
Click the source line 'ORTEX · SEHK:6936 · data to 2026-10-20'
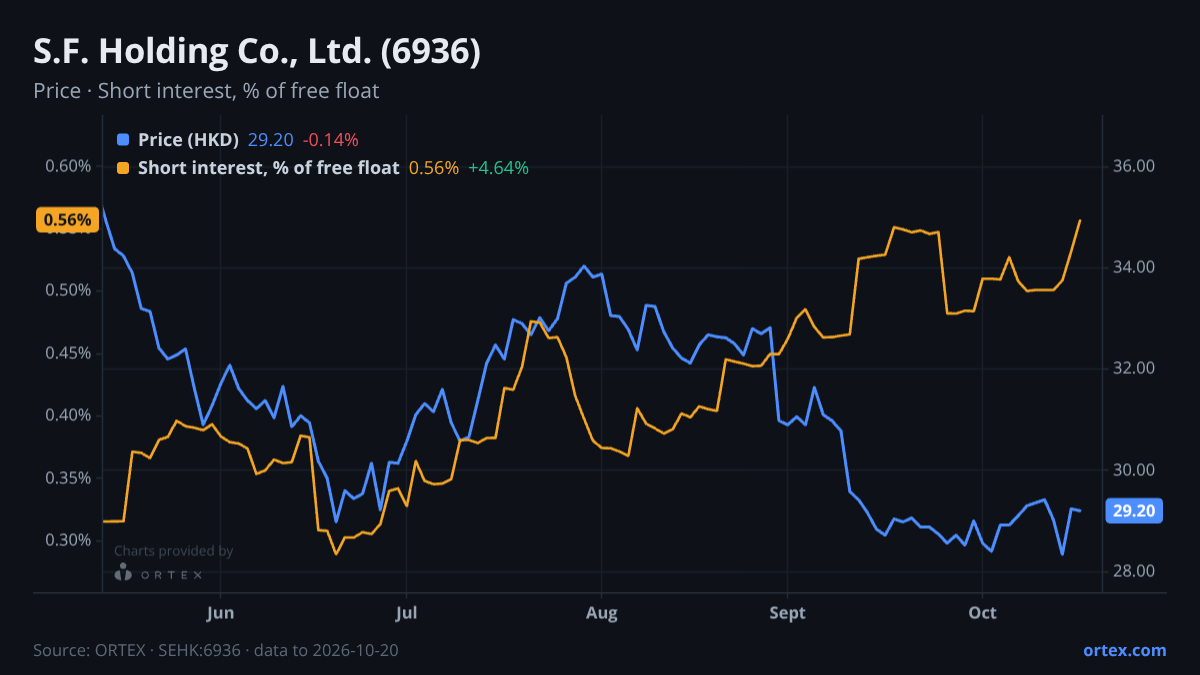(x=244, y=650)
